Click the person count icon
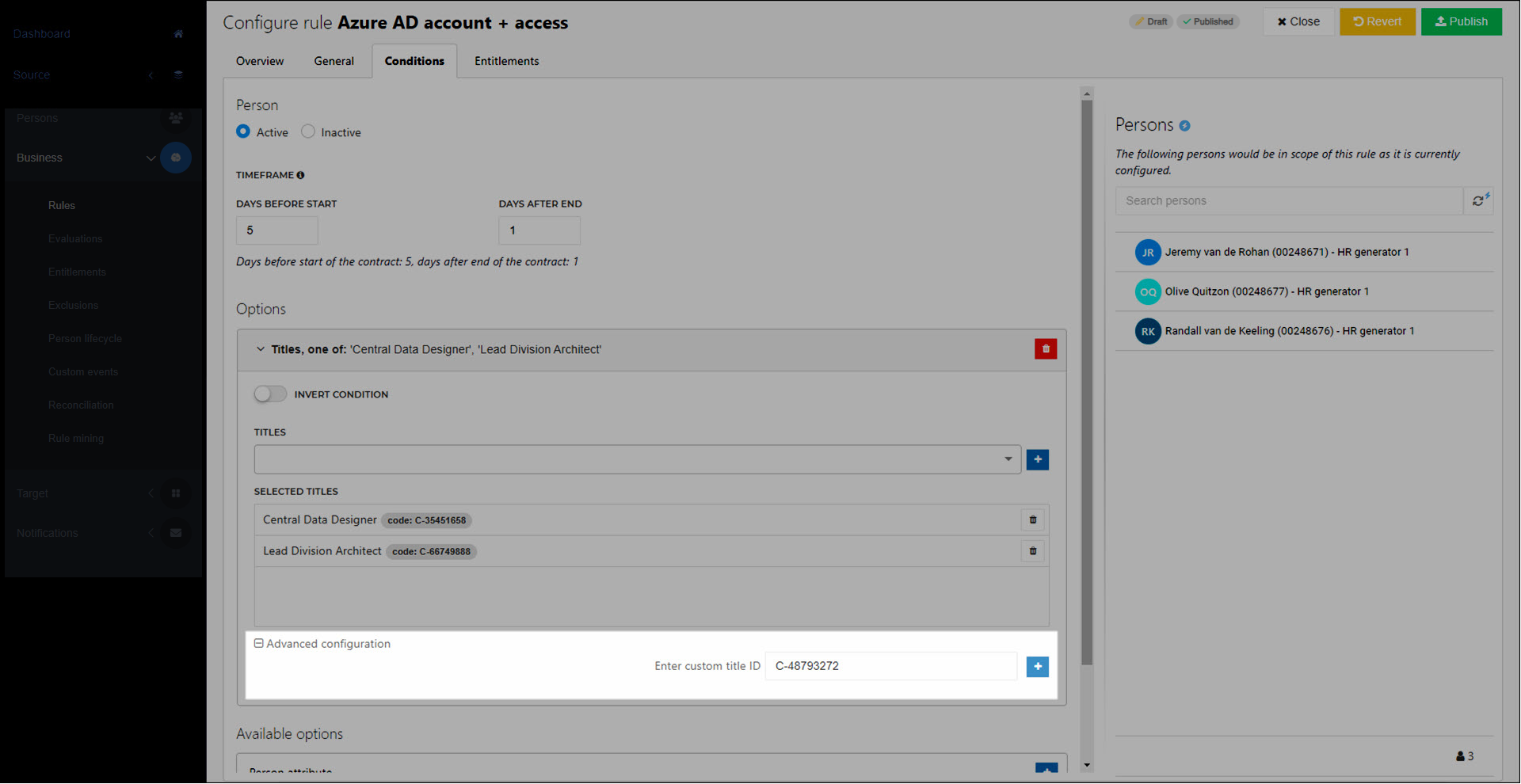The height and width of the screenshot is (784, 1521). (x=1460, y=756)
